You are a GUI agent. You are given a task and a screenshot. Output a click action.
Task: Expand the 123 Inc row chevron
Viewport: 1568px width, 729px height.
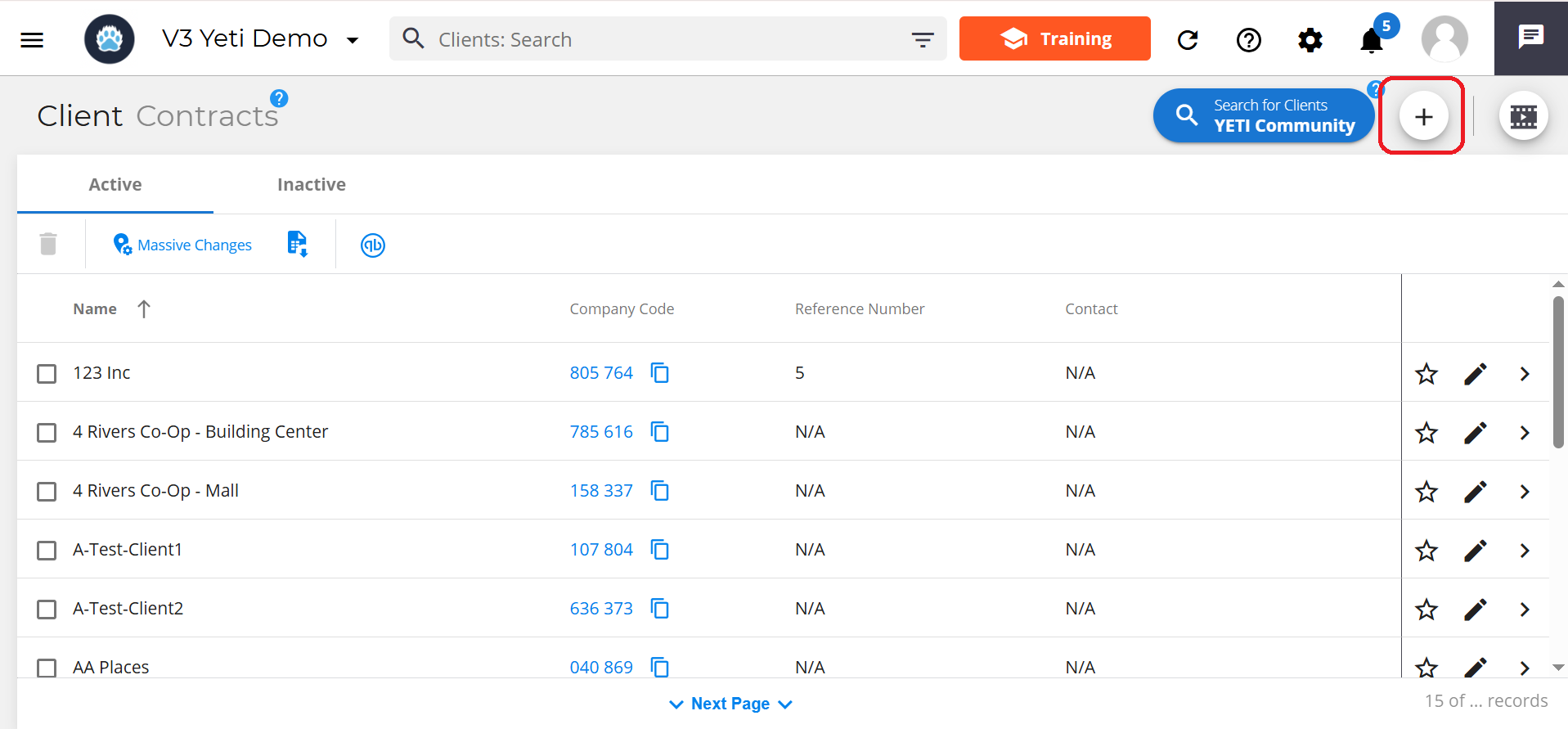point(1525,374)
